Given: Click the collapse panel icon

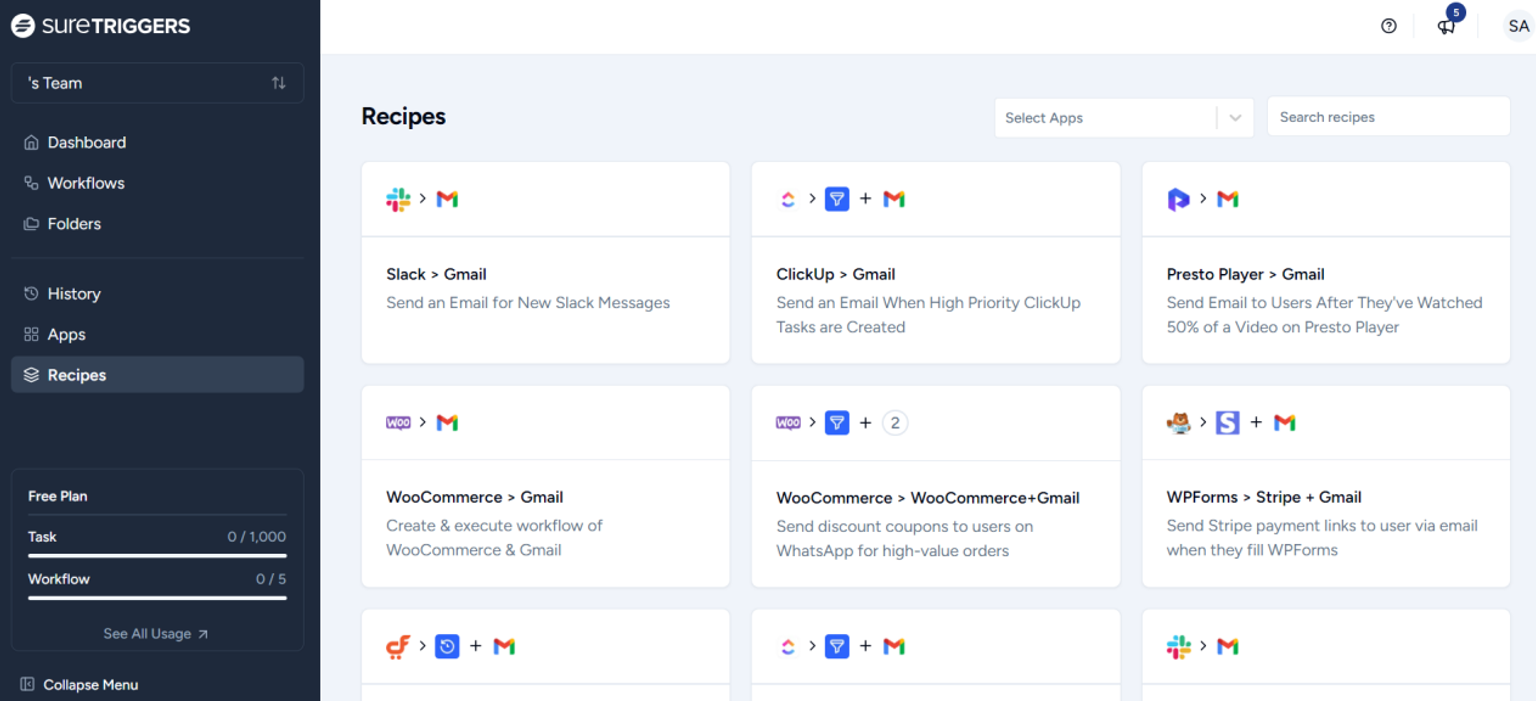Looking at the screenshot, I should pyautogui.click(x=27, y=685).
